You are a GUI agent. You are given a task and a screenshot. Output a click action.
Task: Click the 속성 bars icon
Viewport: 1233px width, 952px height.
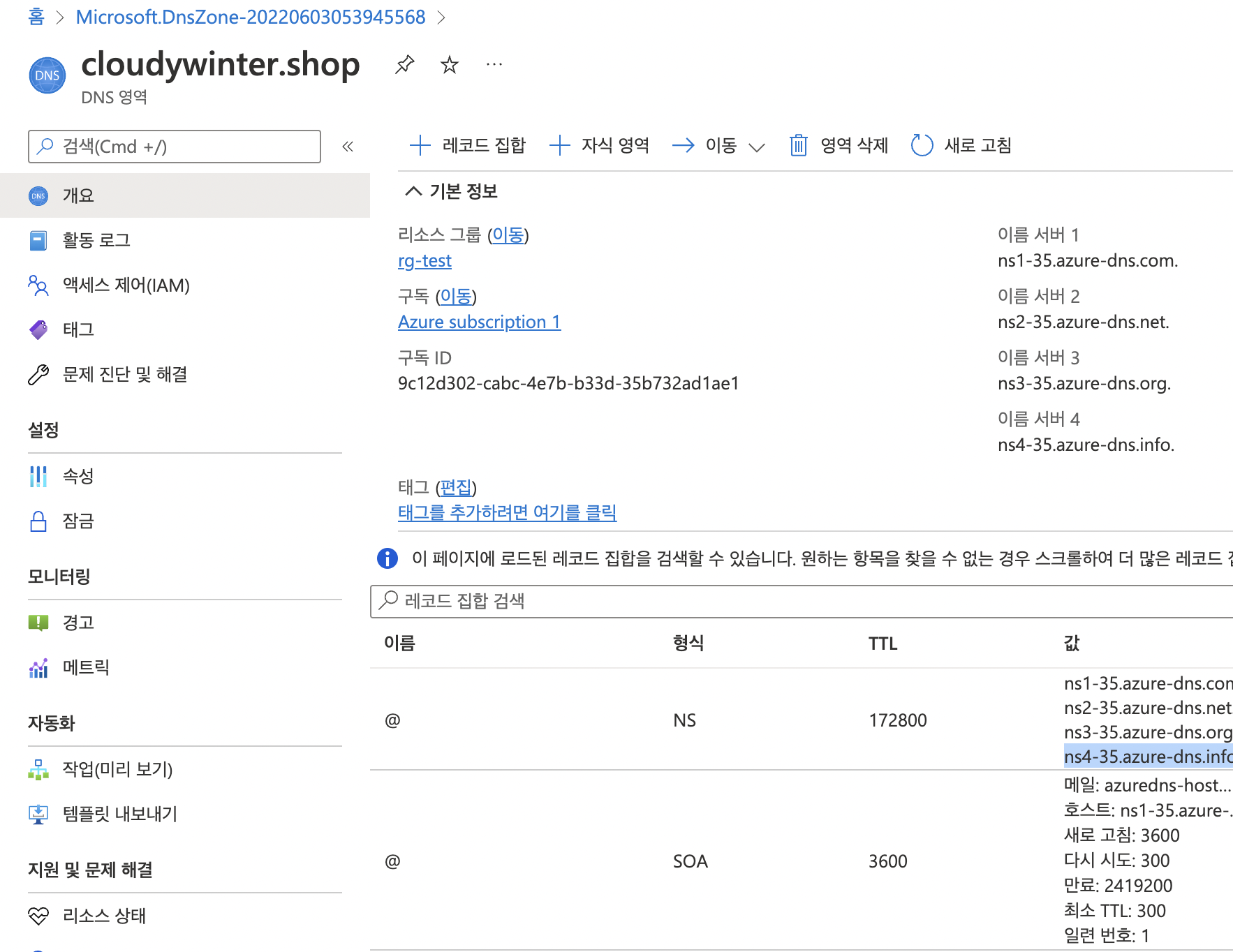(38, 477)
